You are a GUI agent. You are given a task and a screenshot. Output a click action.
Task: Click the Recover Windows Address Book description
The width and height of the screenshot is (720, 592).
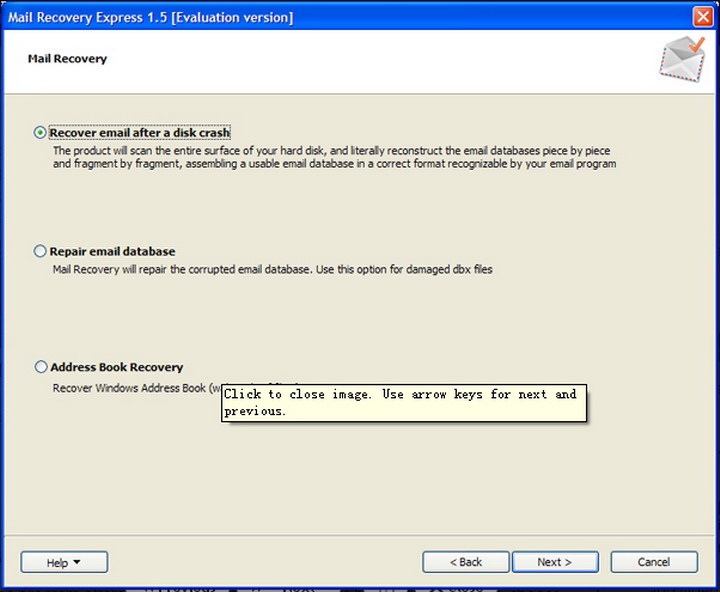[137, 388]
